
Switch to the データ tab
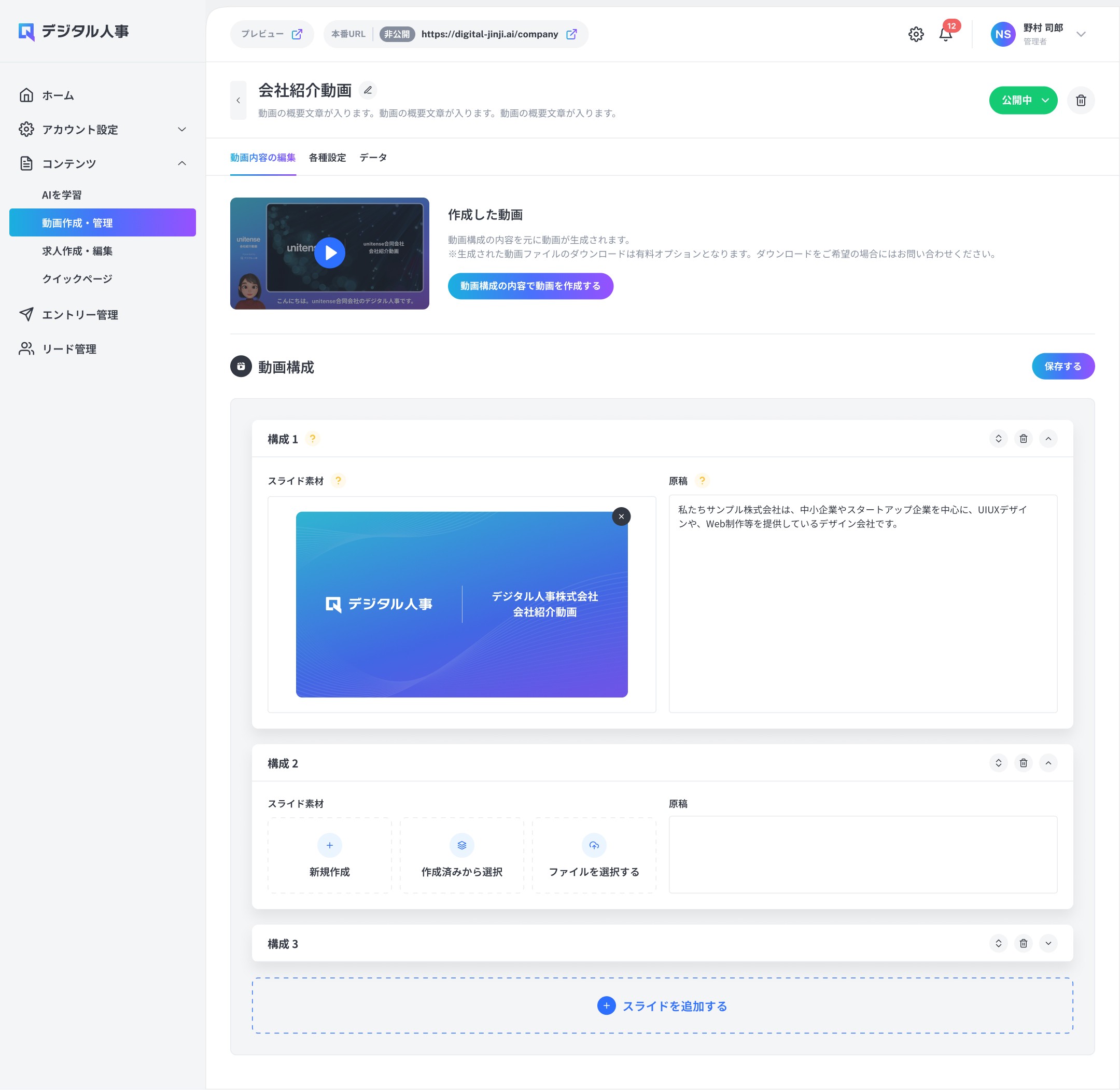click(x=373, y=158)
